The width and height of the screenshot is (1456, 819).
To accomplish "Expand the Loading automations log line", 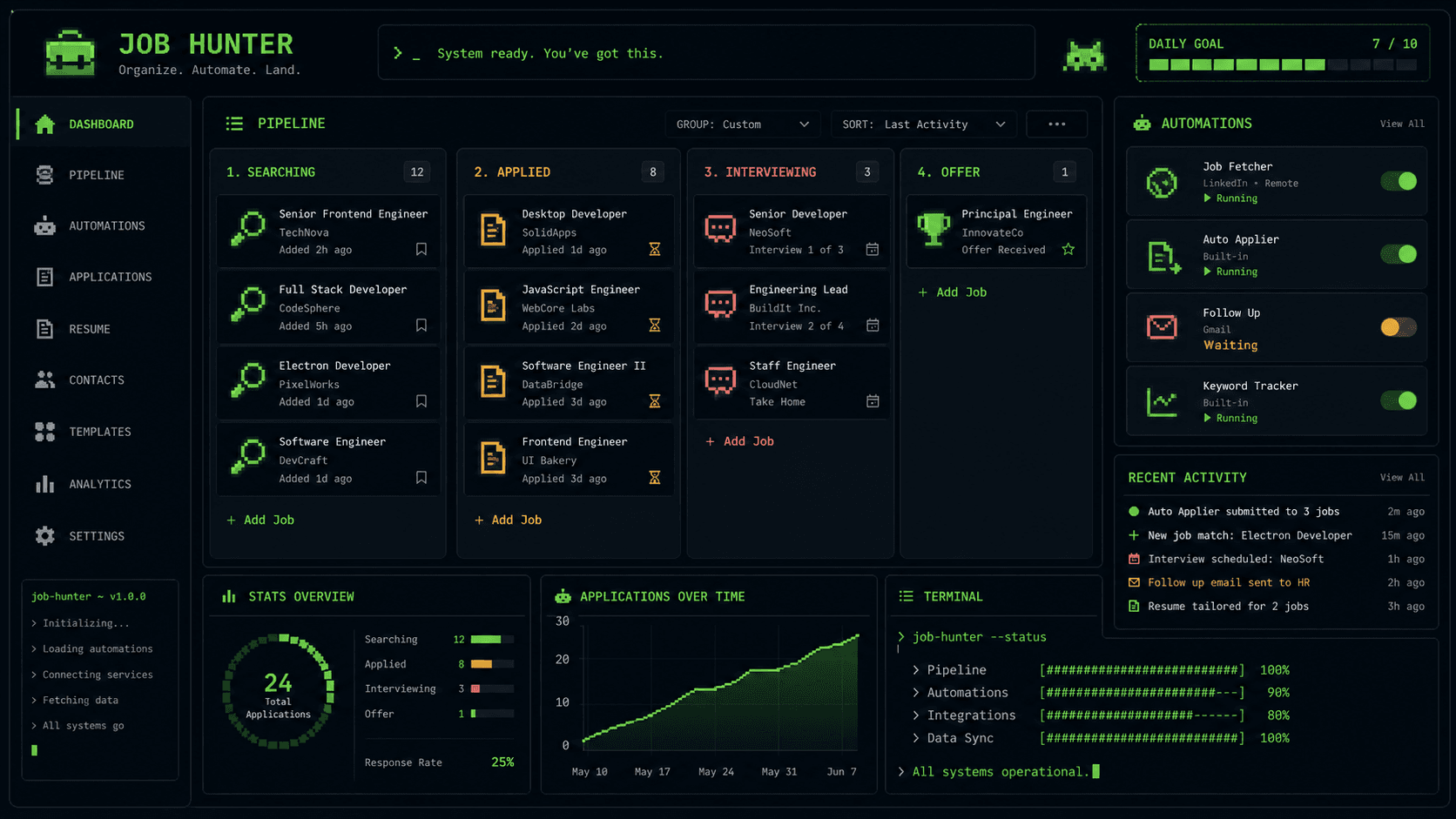I will [34, 649].
